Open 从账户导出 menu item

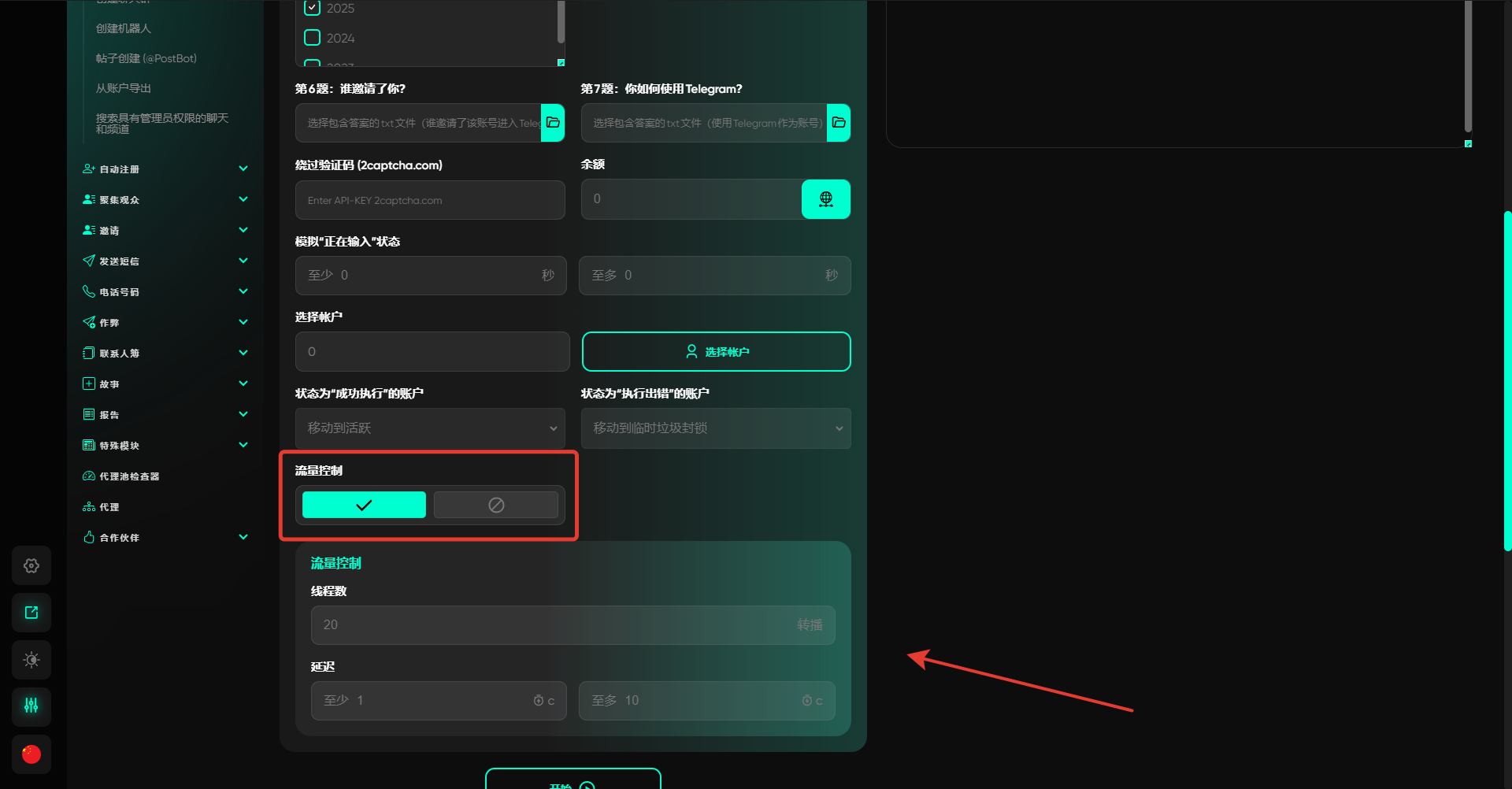(x=124, y=88)
